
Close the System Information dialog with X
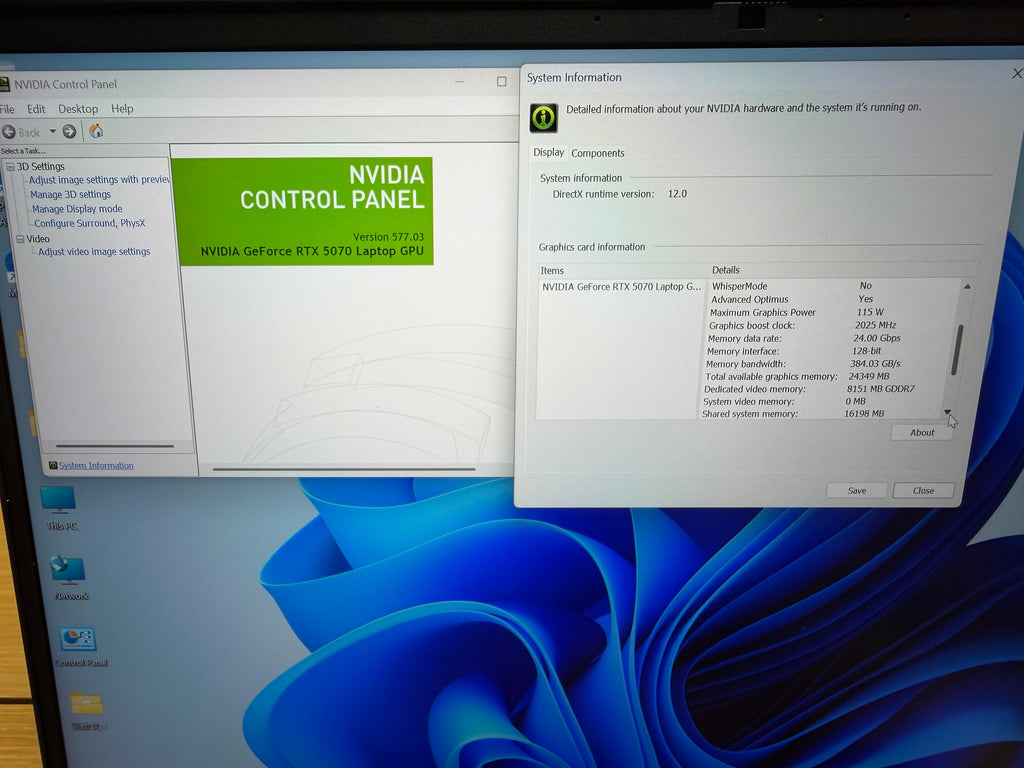point(1016,73)
